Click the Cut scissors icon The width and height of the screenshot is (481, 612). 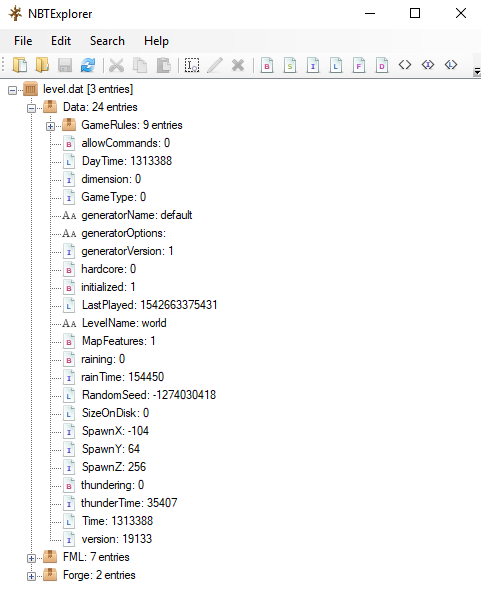pos(116,65)
